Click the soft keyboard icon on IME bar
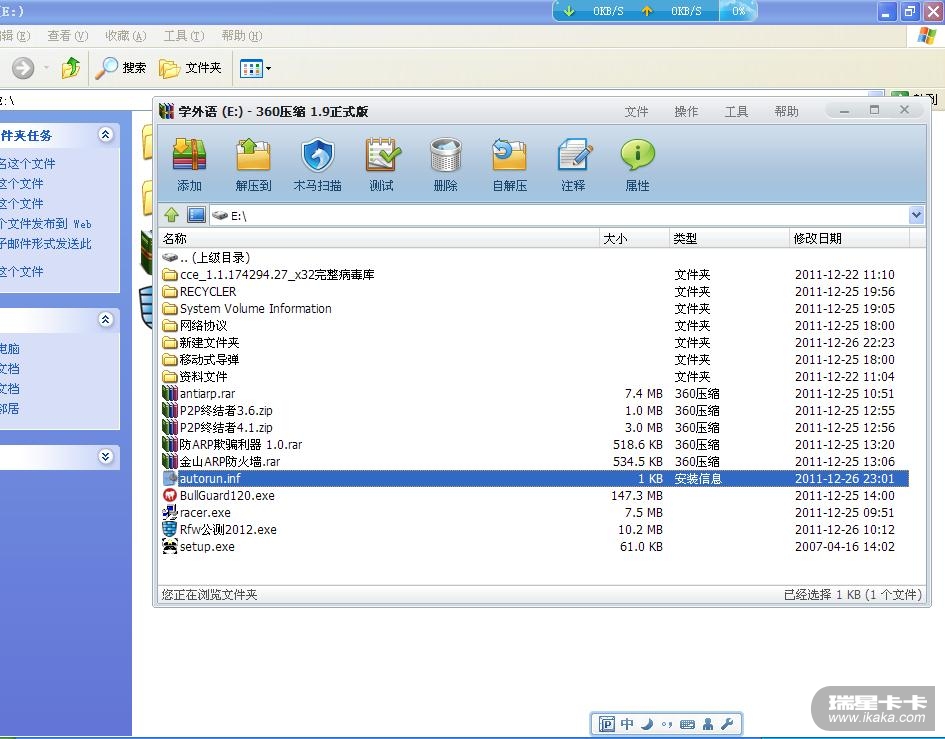945x739 pixels. click(x=687, y=724)
